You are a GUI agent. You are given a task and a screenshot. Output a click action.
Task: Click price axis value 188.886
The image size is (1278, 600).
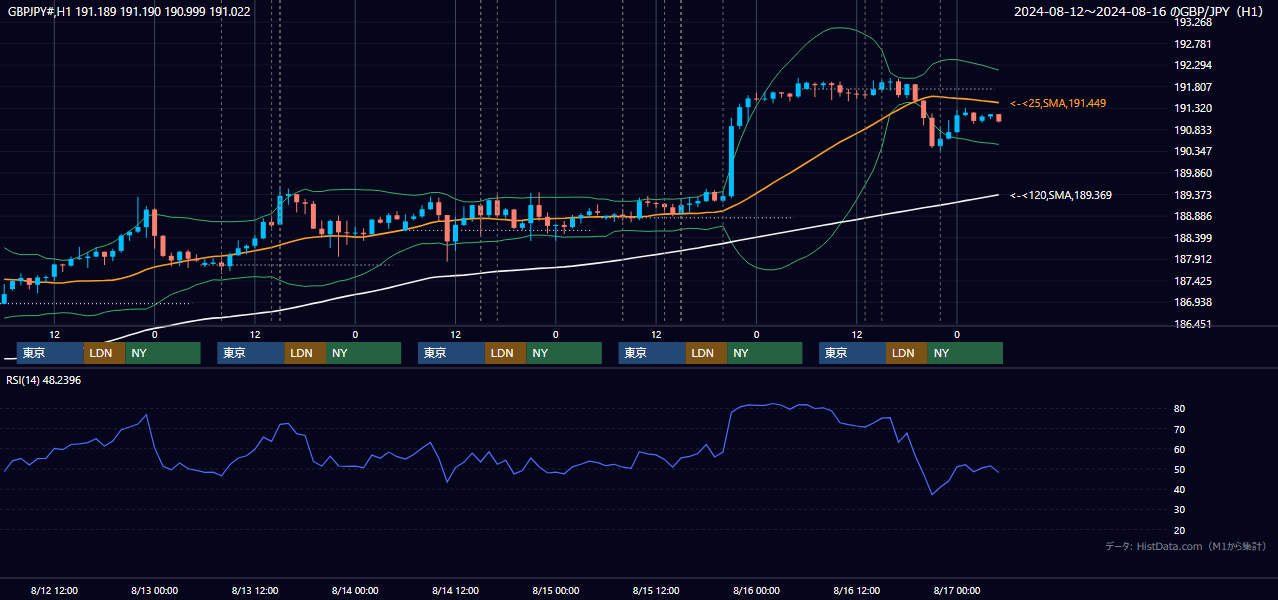[x=1192, y=216]
